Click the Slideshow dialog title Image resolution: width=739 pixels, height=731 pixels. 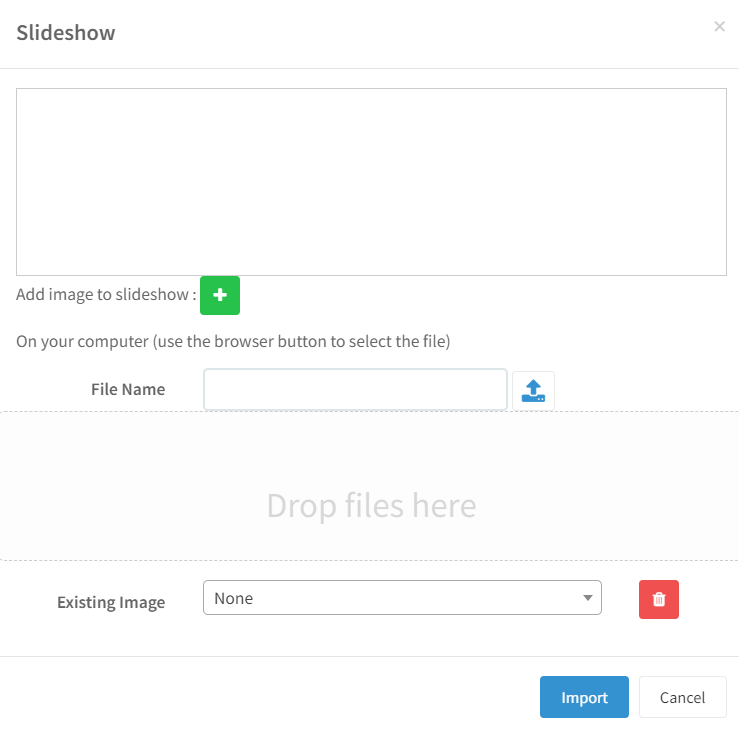pos(66,33)
